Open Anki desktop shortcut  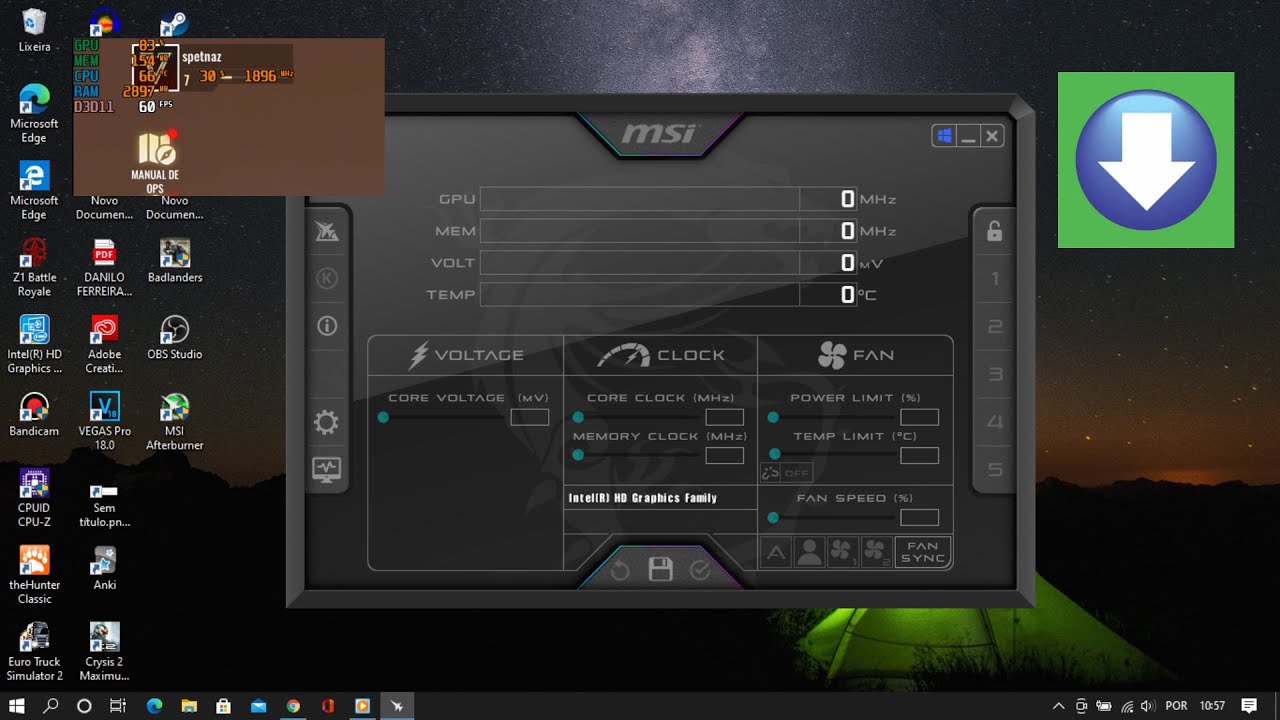tap(104, 568)
